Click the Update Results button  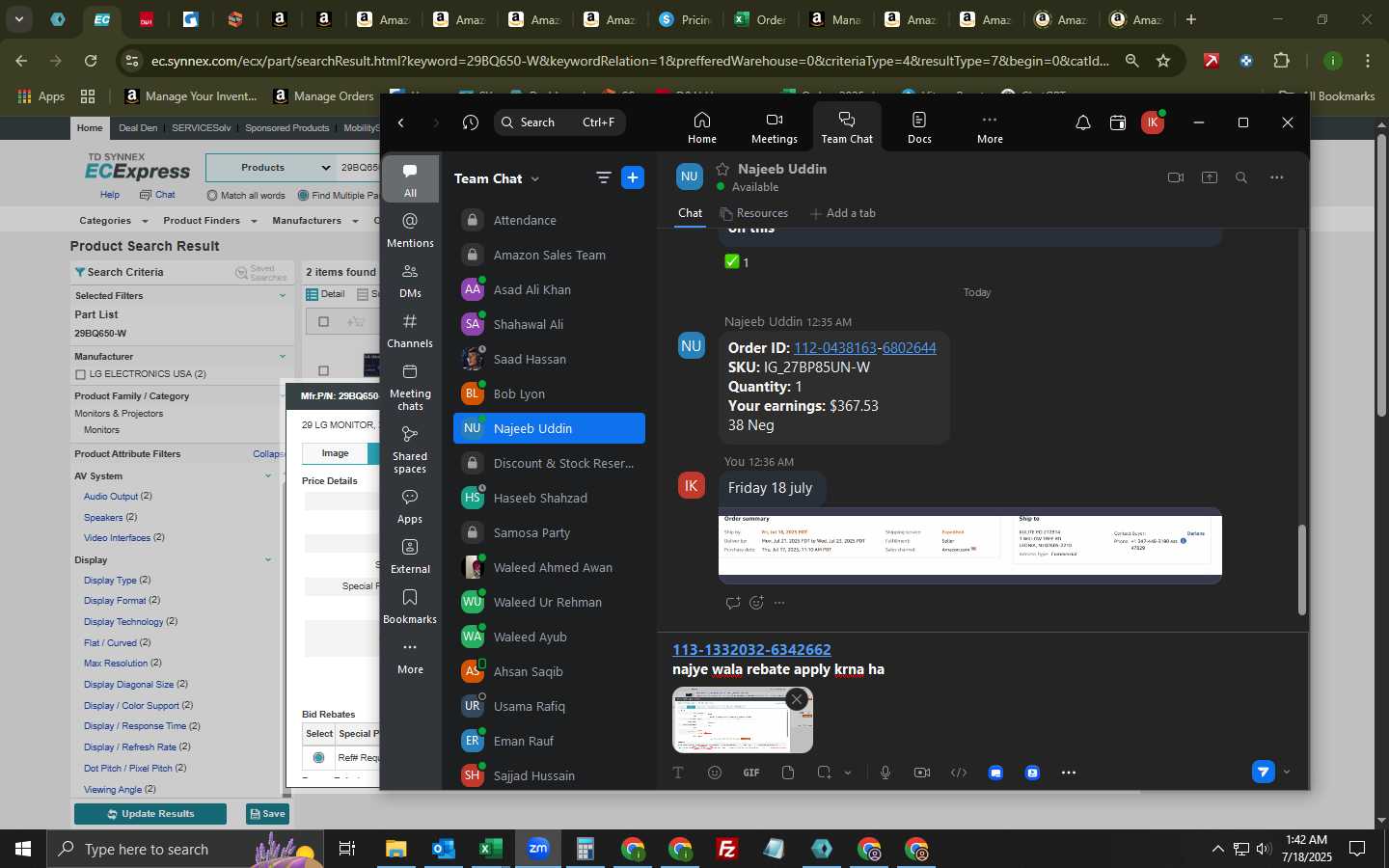tap(150, 814)
